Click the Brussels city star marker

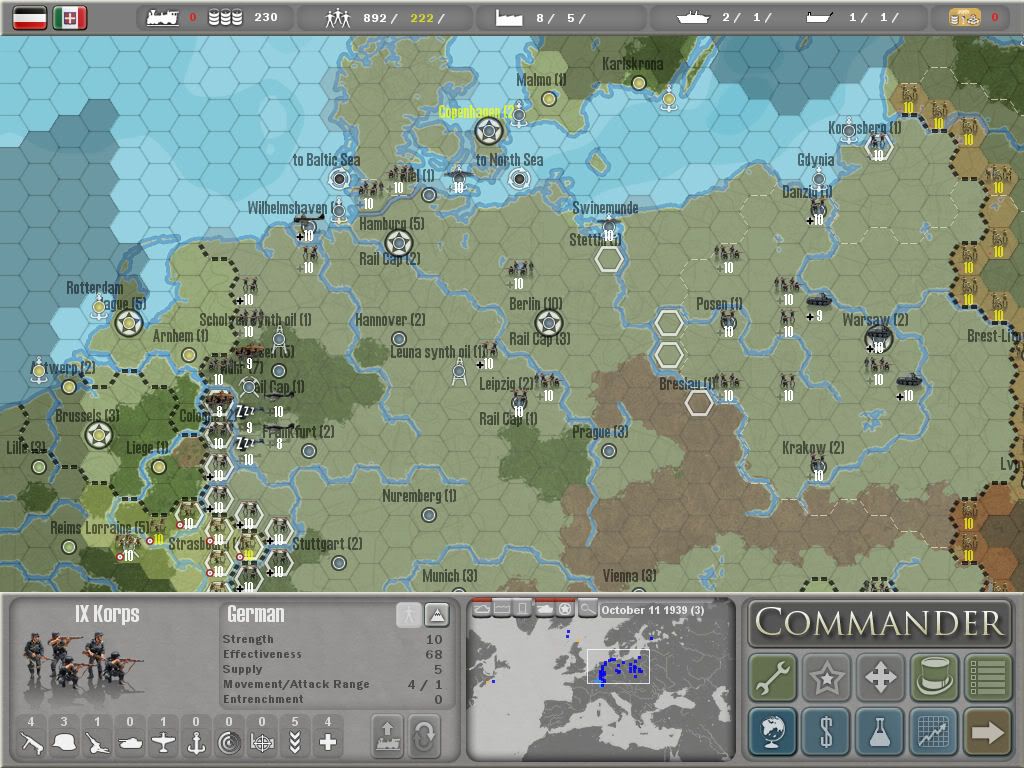(99, 435)
